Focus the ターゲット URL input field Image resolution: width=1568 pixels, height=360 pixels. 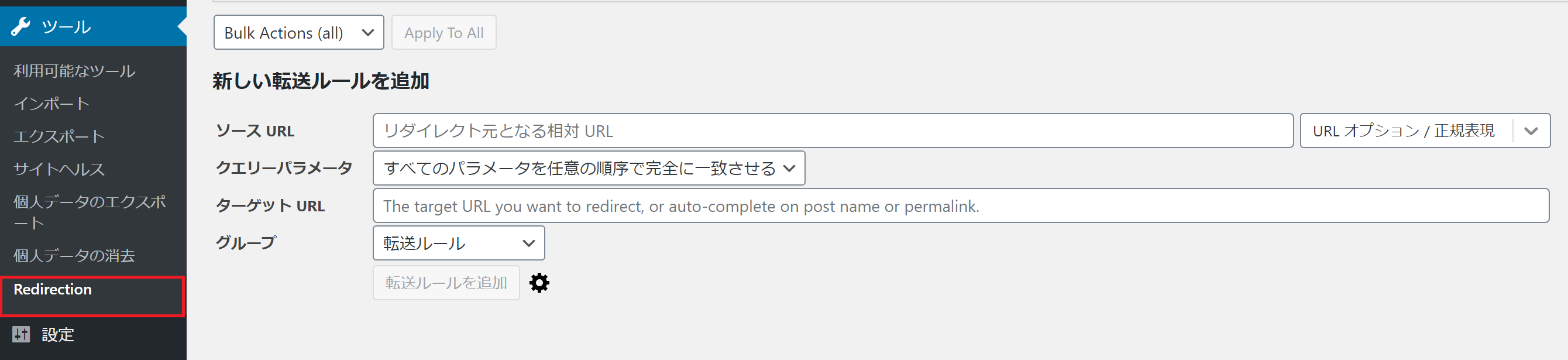coord(960,206)
